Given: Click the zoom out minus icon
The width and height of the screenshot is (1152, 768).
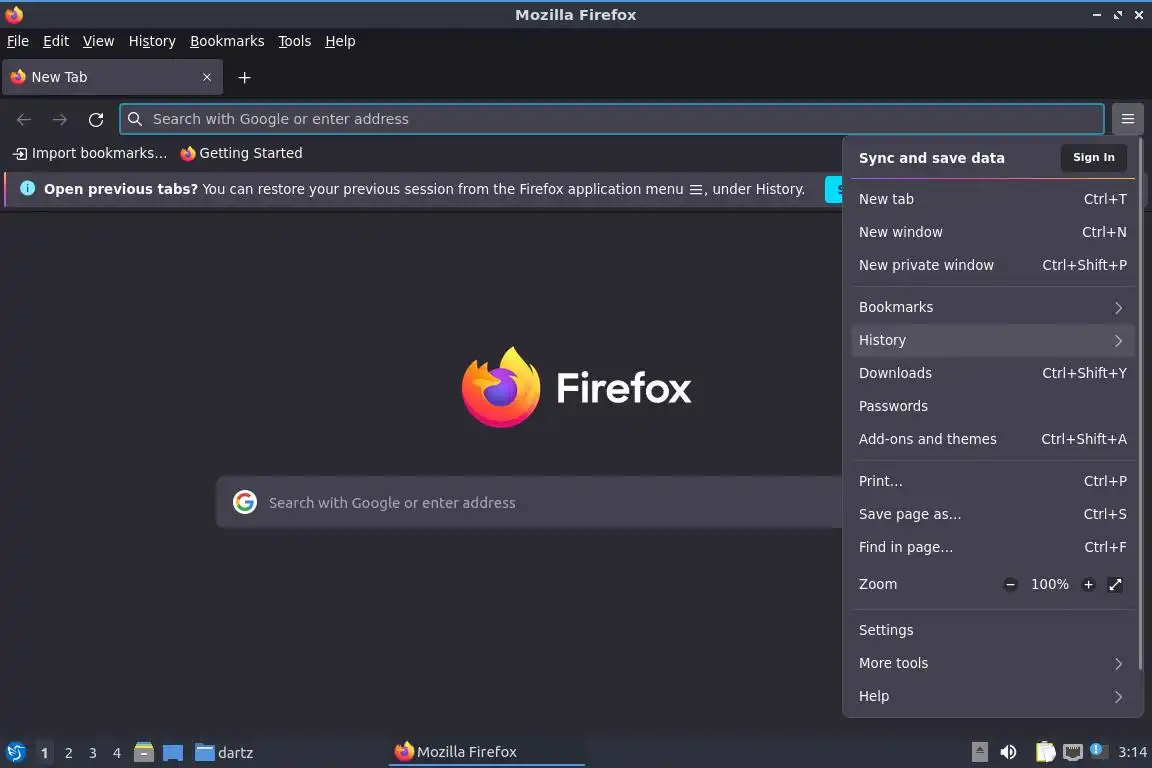Looking at the screenshot, I should (1010, 584).
